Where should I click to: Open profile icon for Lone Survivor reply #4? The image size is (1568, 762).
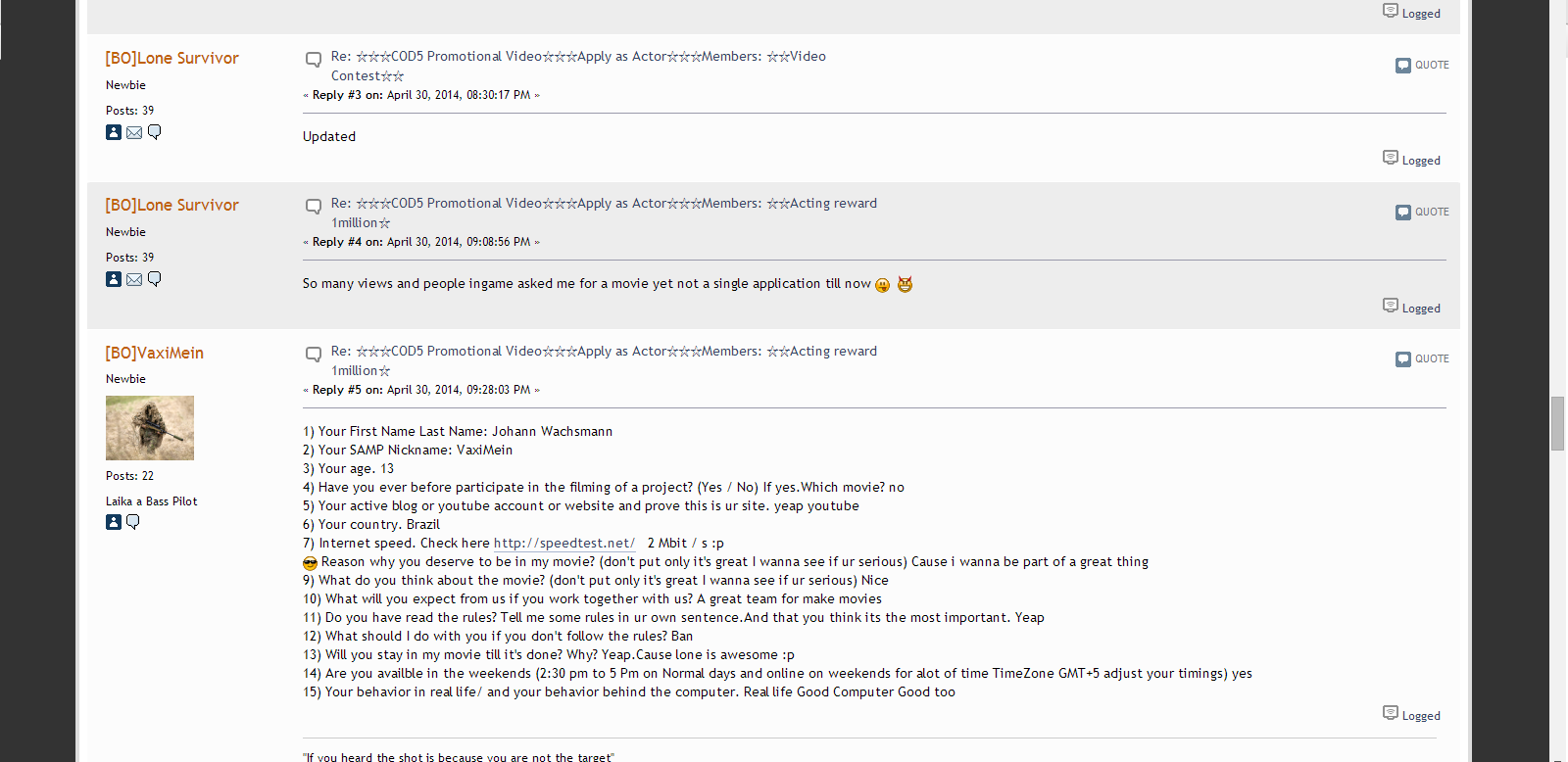(x=114, y=279)
